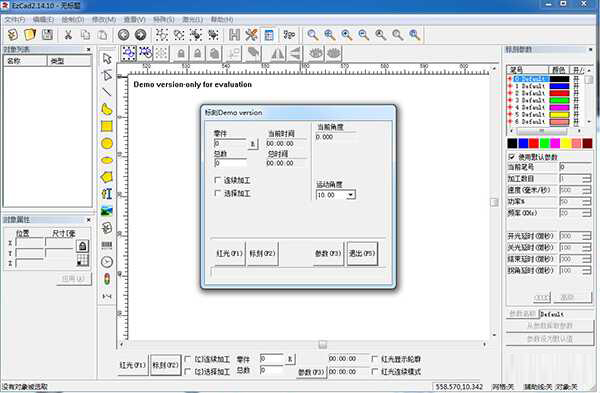Click the Paste toolbar icon
The height and width of the screenshot is (393, 600).
point(103,35)
